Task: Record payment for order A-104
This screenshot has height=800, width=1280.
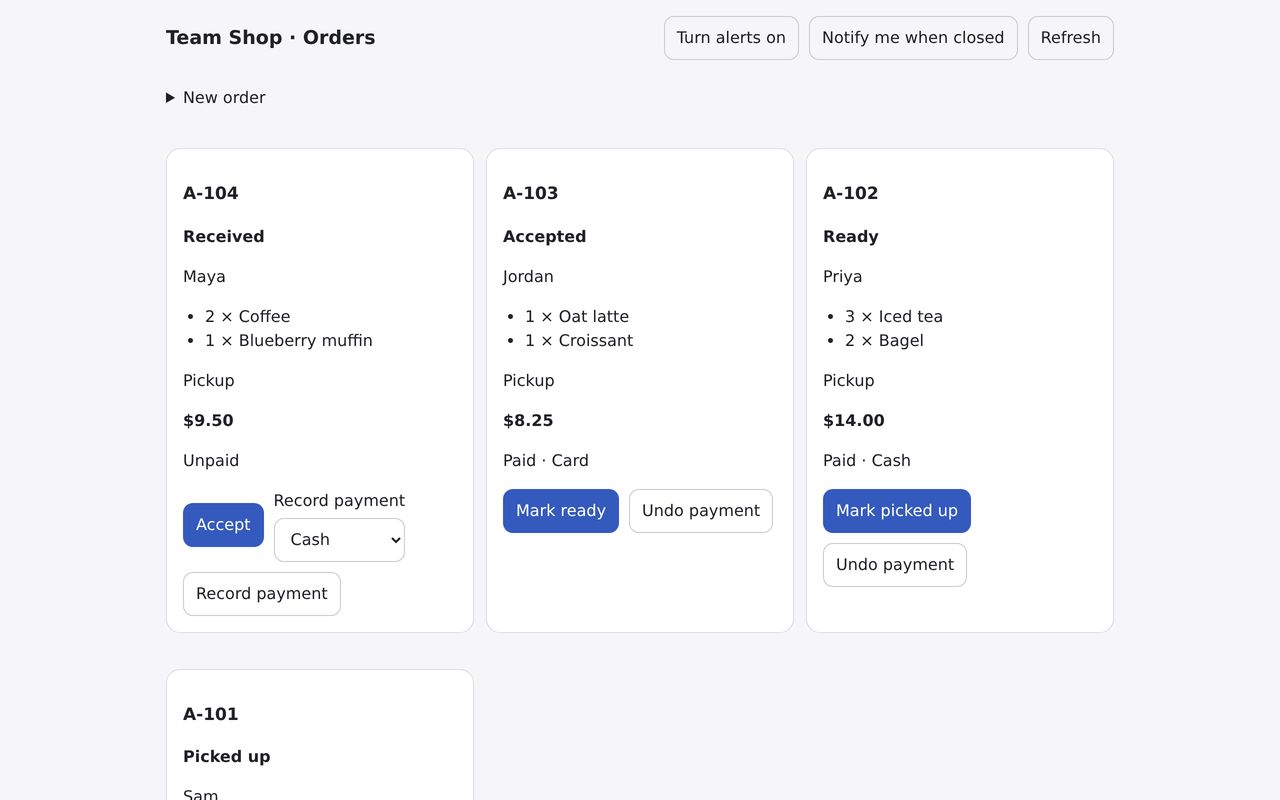Action: 262,594
